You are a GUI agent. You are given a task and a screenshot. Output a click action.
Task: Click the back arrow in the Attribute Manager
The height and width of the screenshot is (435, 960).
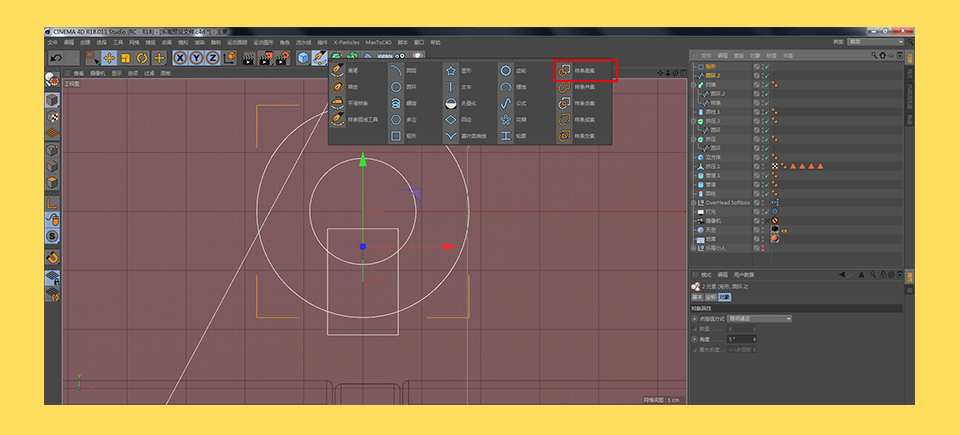(843, 274)
